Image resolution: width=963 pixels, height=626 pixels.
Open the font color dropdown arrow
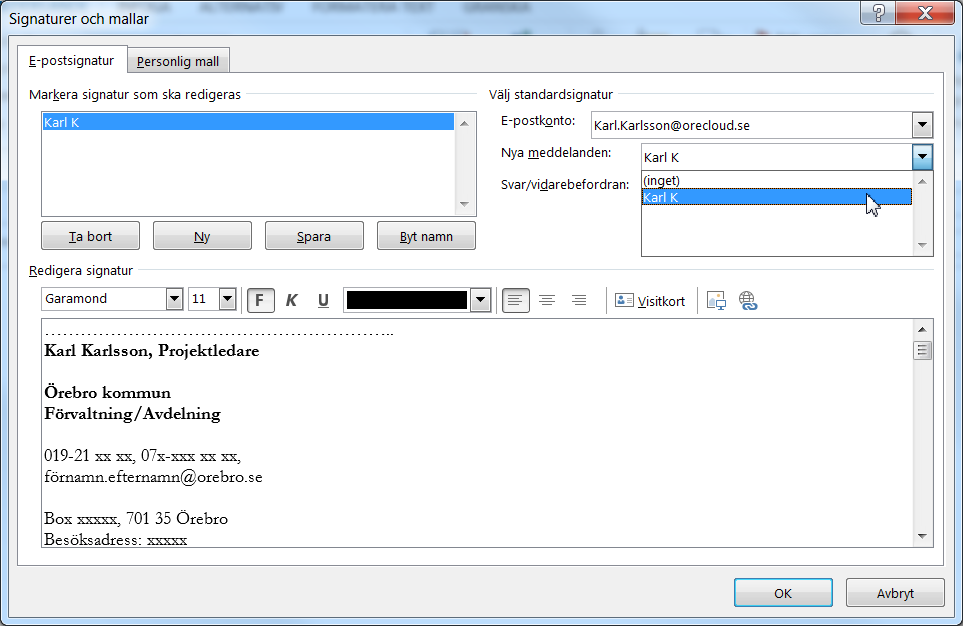(x=480, y=300)
